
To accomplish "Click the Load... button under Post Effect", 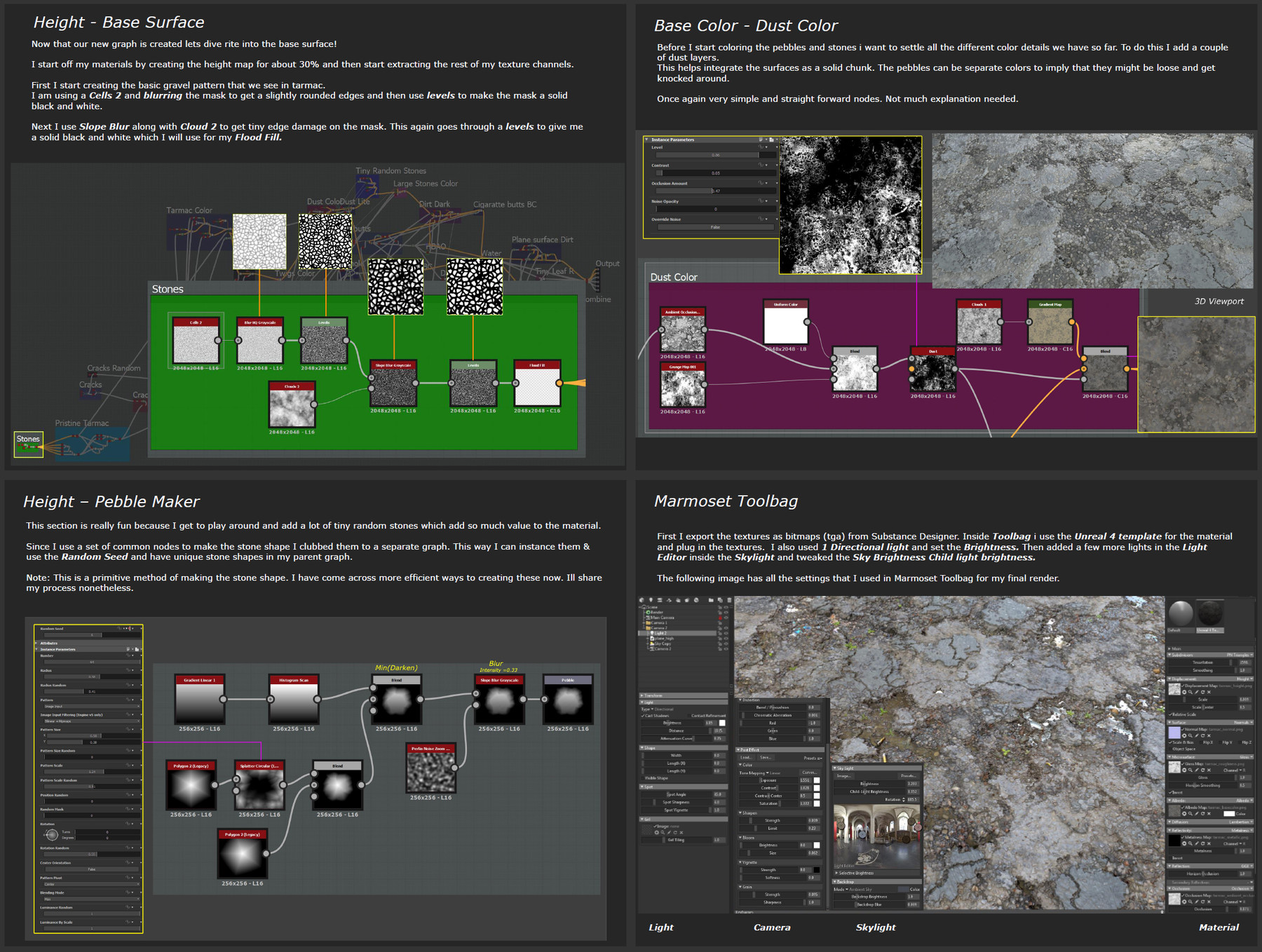I will 747,758.
